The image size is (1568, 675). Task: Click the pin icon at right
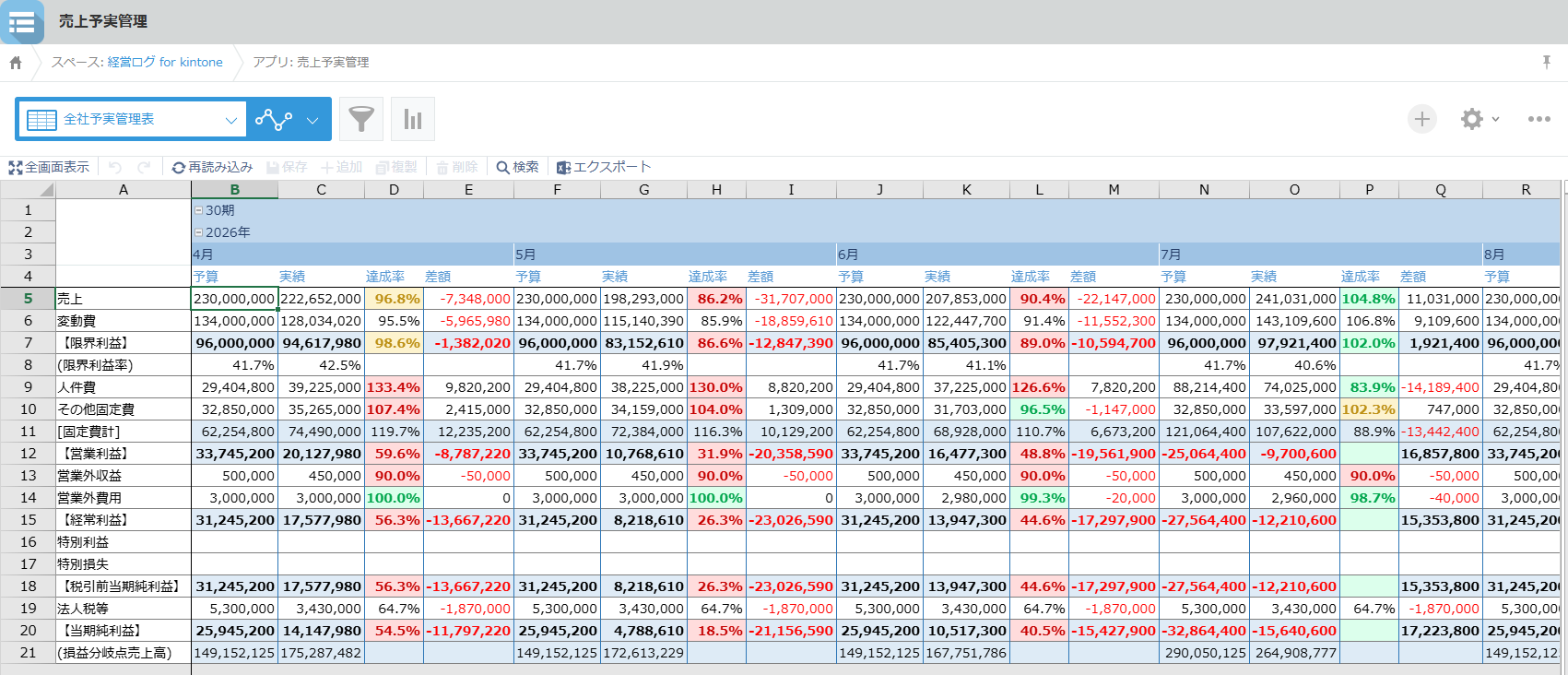pos(1547,62)
